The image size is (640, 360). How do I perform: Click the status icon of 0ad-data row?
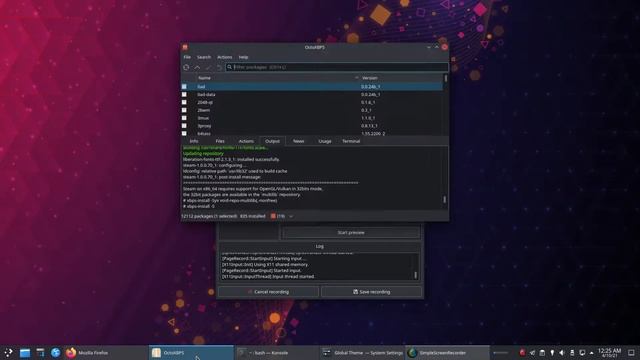click(x=184, y=94)
